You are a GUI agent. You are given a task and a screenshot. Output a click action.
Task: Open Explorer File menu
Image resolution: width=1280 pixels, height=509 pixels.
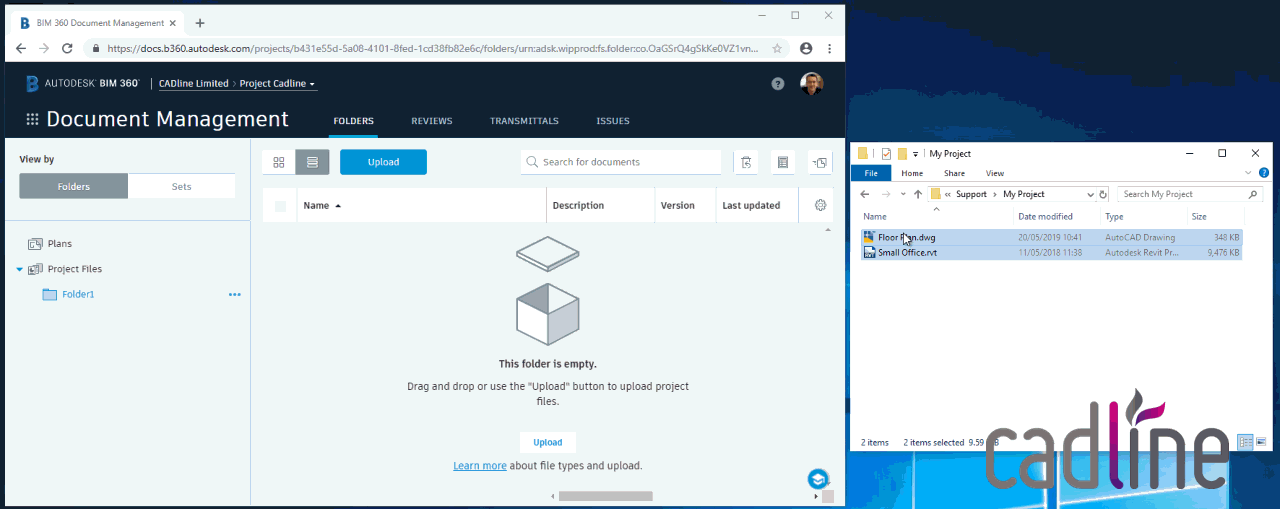[871, 173]
